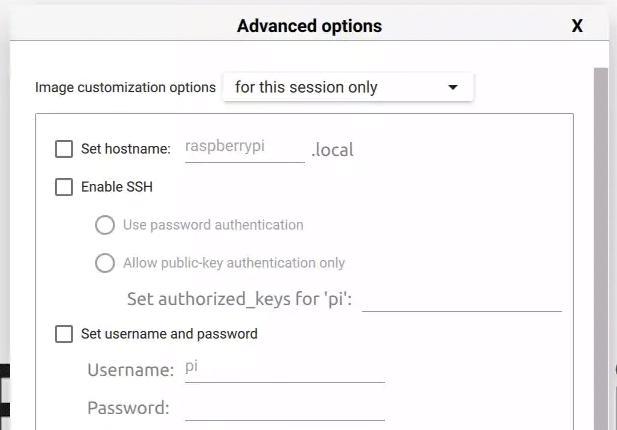Click the Image customization options label
The height and width of the screenshot is (430, 617).
tap(125, 87)
